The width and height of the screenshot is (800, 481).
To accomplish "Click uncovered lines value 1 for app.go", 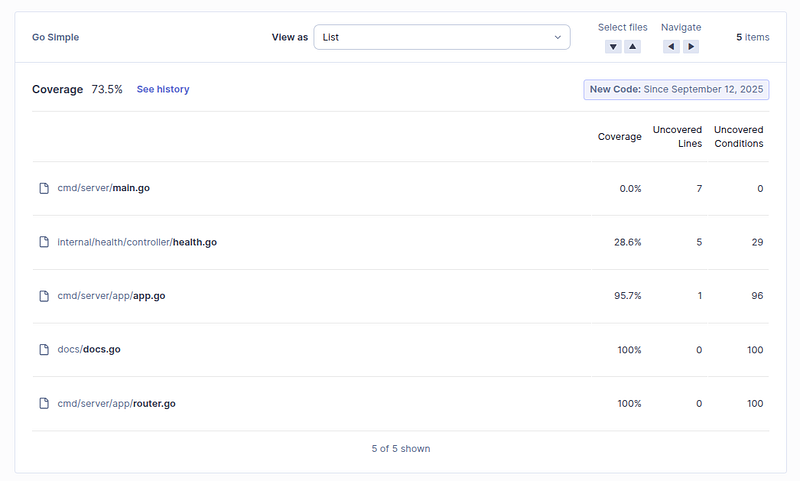I will point(699,296).
